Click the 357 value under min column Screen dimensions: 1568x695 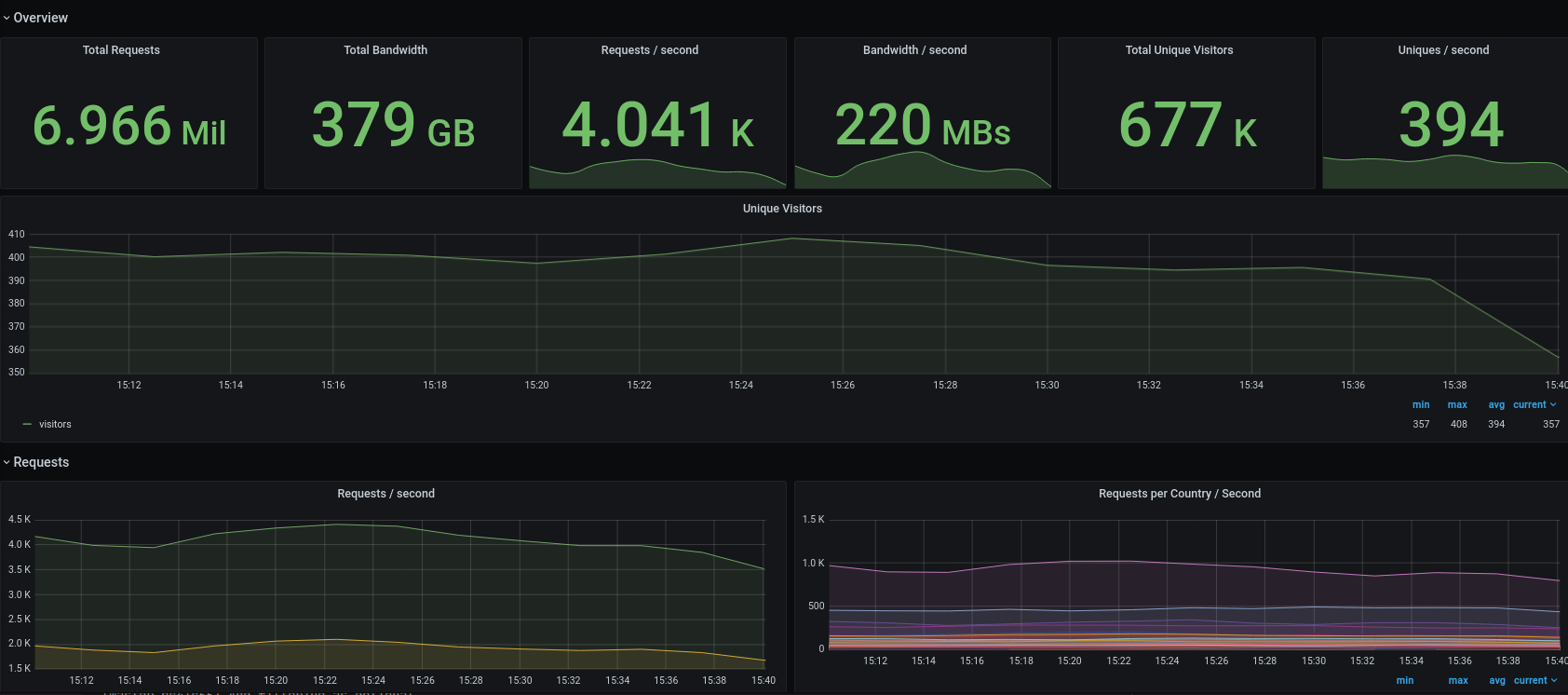pyautogui.click(x=1421, y=425)
